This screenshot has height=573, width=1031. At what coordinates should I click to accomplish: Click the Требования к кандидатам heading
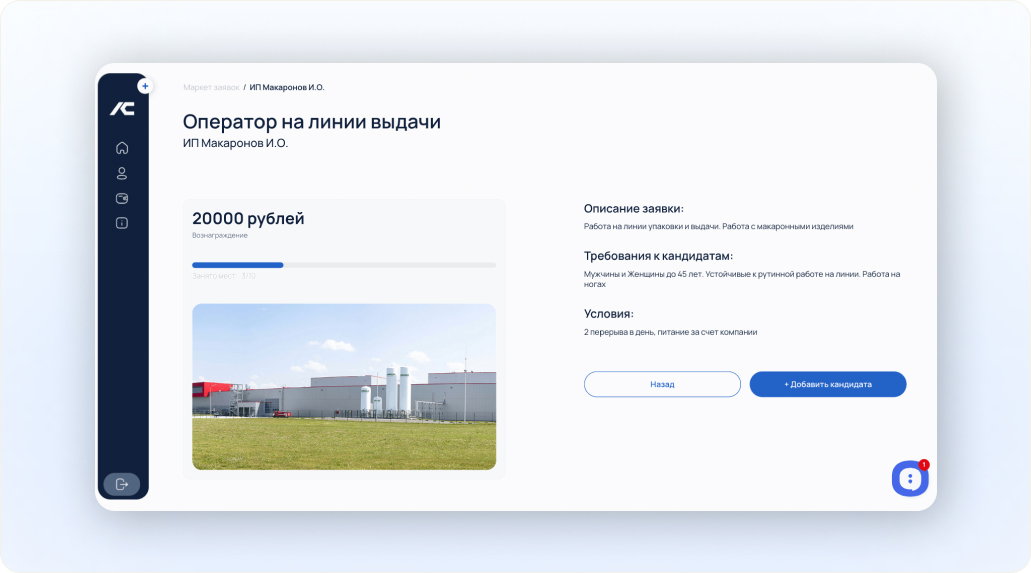[x=658, y=256]
